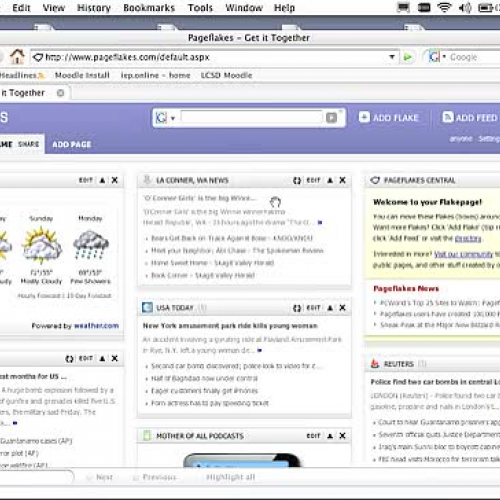Refresh the AP news flake on left

click(x=69, y=359)
